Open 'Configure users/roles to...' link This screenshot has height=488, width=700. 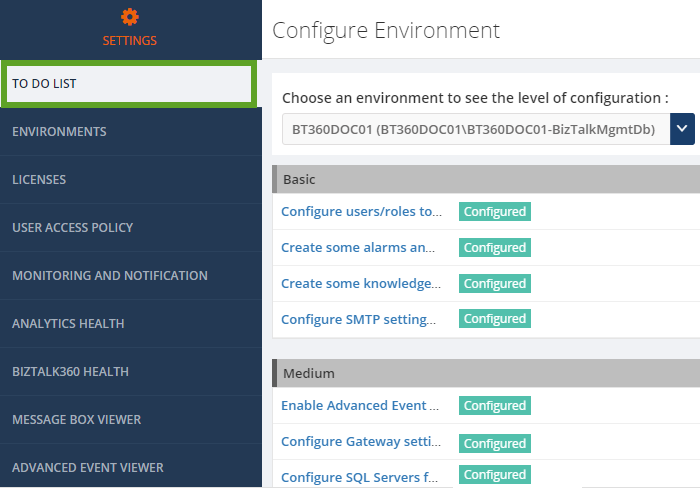361,211
